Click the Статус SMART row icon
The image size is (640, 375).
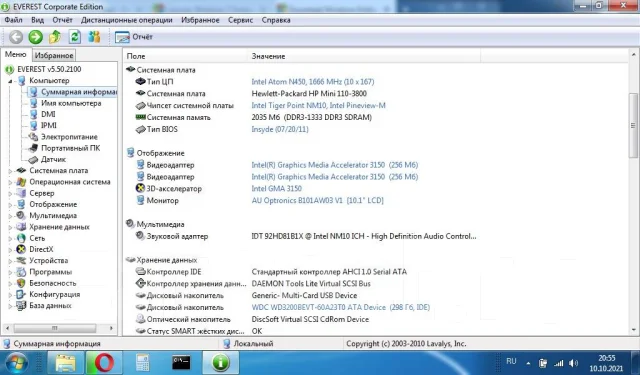pyautogui.click(x=140, y=331)
